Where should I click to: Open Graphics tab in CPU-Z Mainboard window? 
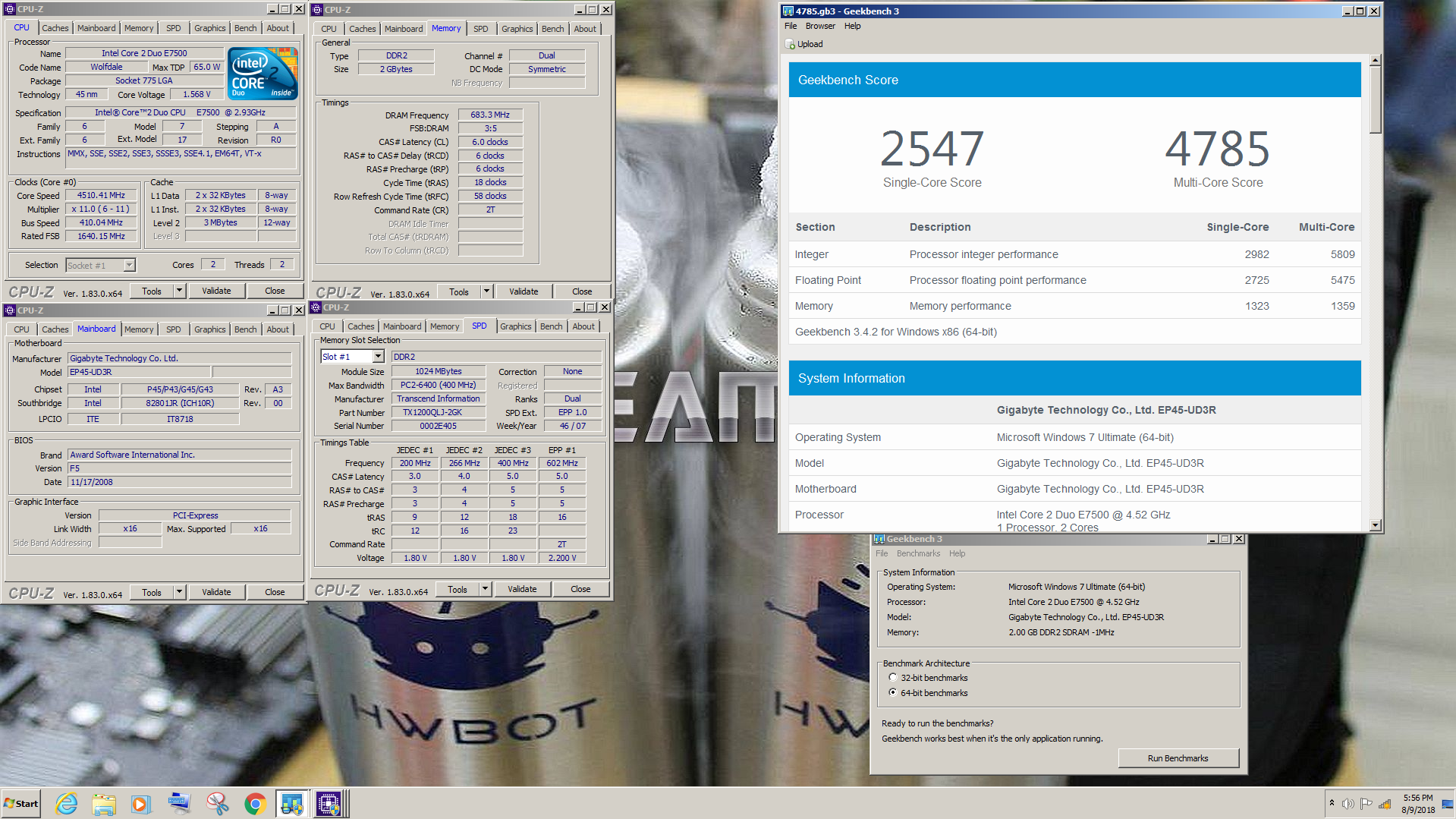[x=209, y=329]
